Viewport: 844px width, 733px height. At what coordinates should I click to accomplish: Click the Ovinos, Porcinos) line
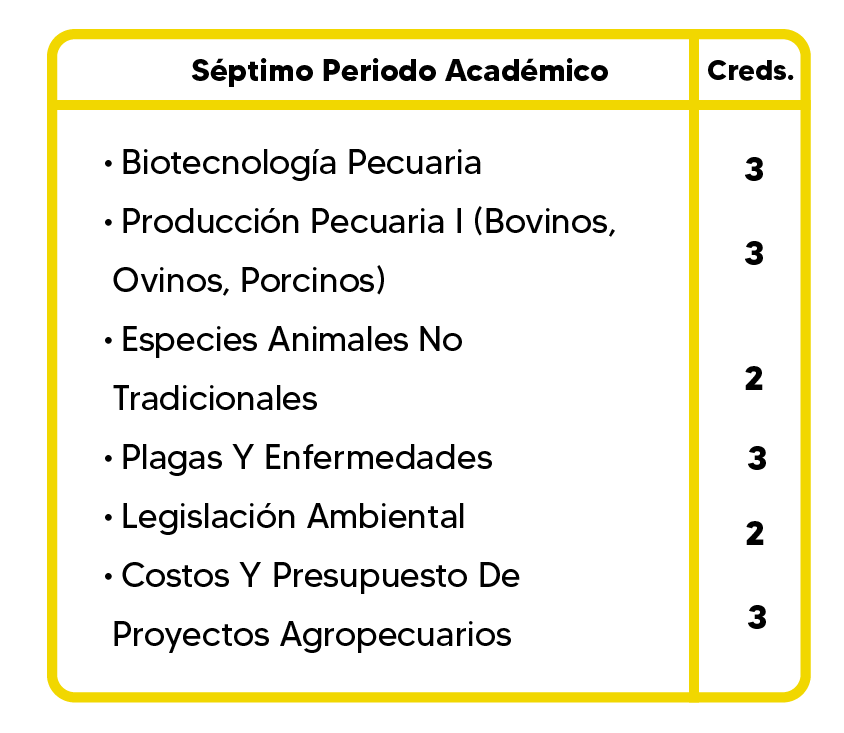point(249,280)
